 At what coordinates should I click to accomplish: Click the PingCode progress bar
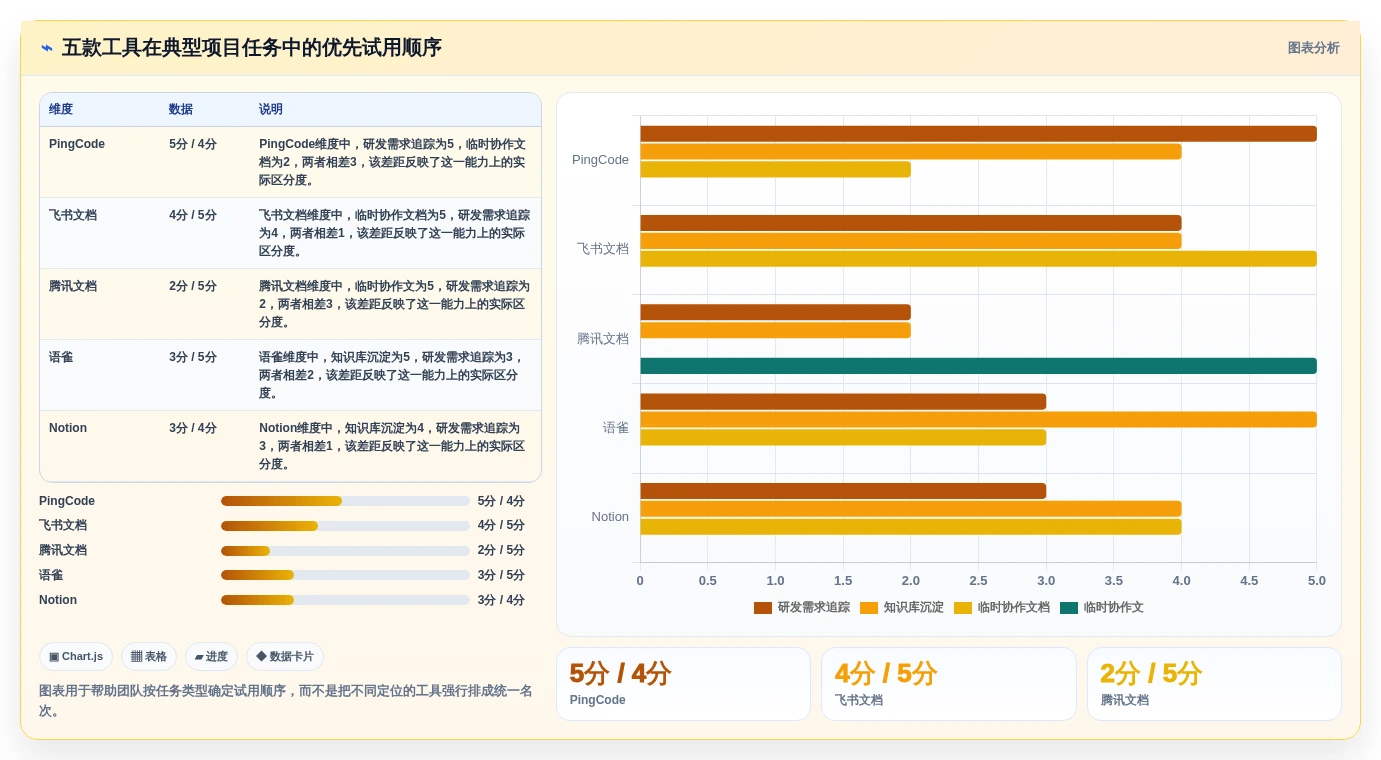[345, 501]
